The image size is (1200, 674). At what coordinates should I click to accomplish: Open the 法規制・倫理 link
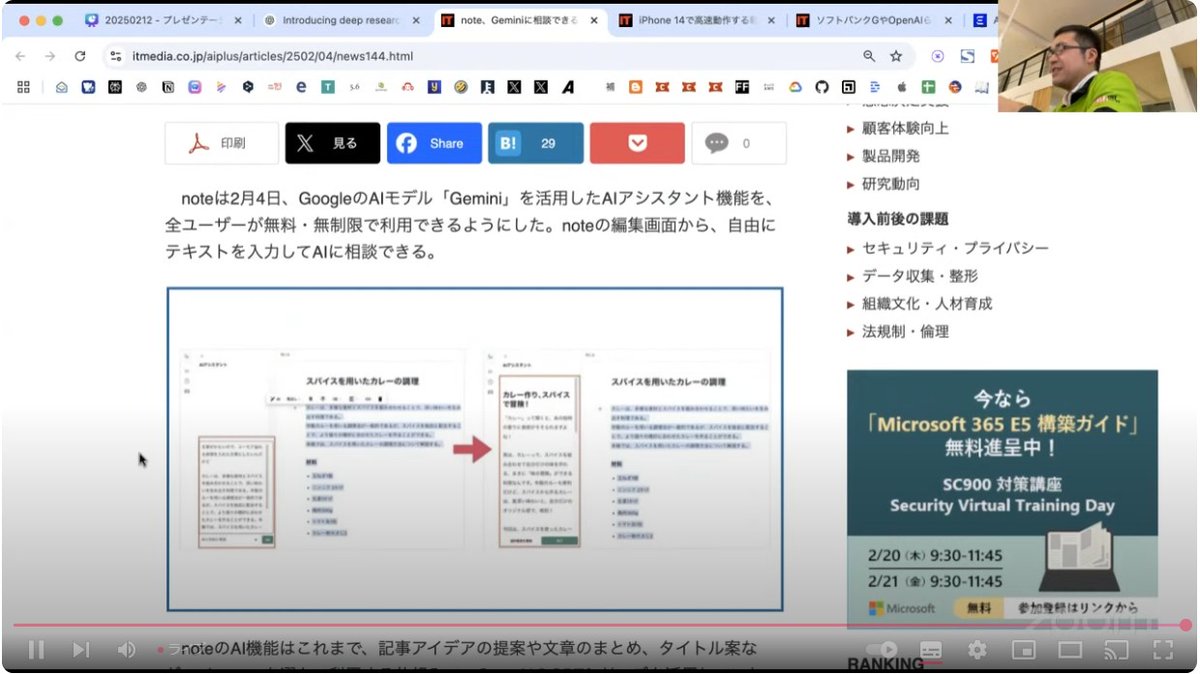click(905, 332)
